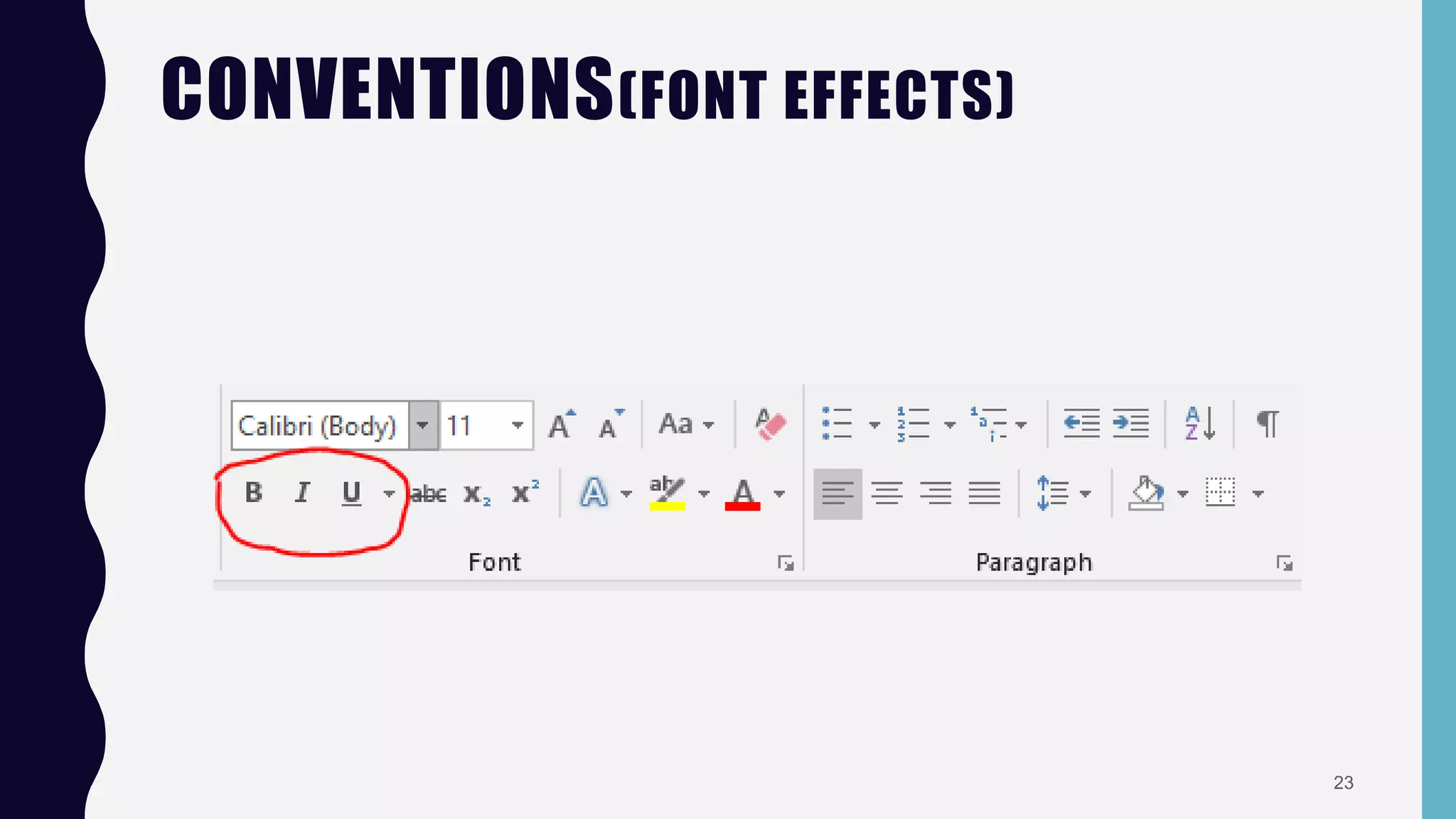Open the Paragraph dialog launcher
This screenshot has width=1456, height=819.
(1284, 563)
